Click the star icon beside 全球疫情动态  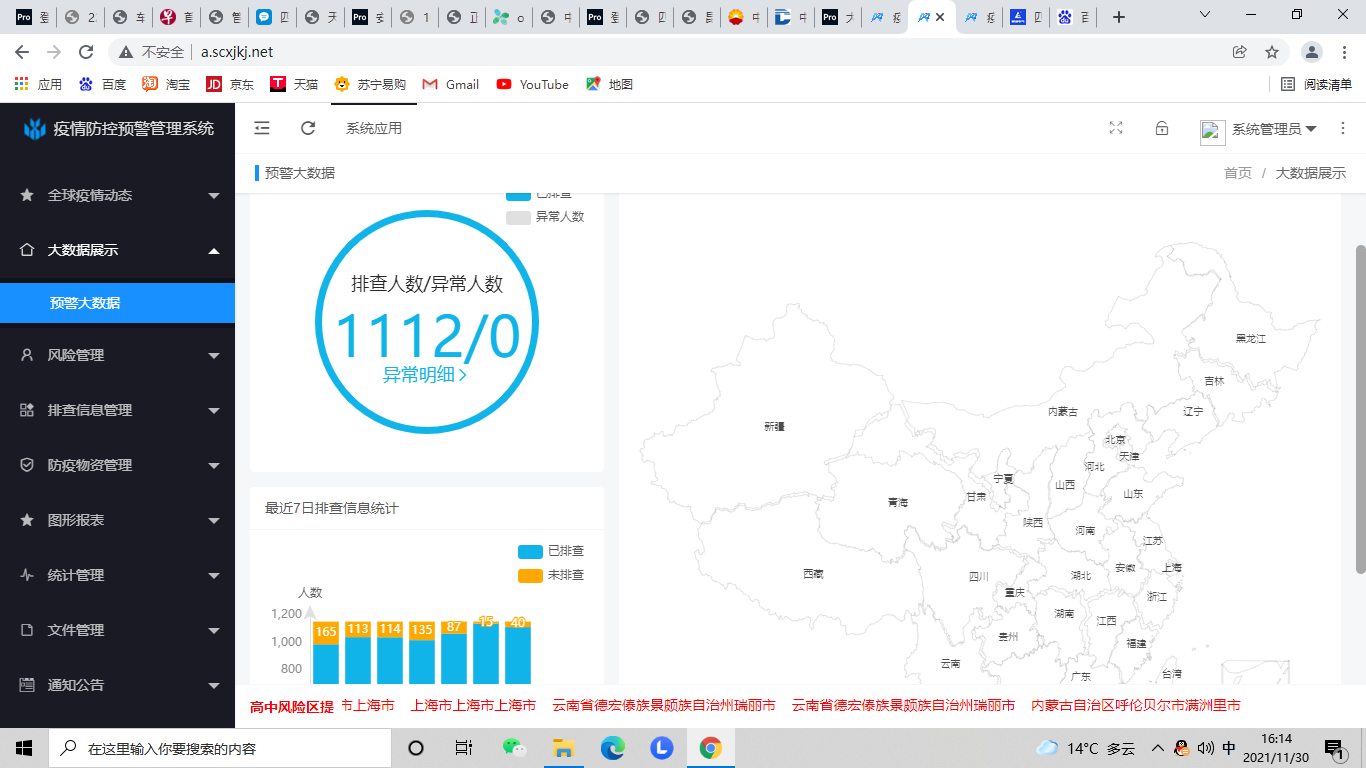27,195
